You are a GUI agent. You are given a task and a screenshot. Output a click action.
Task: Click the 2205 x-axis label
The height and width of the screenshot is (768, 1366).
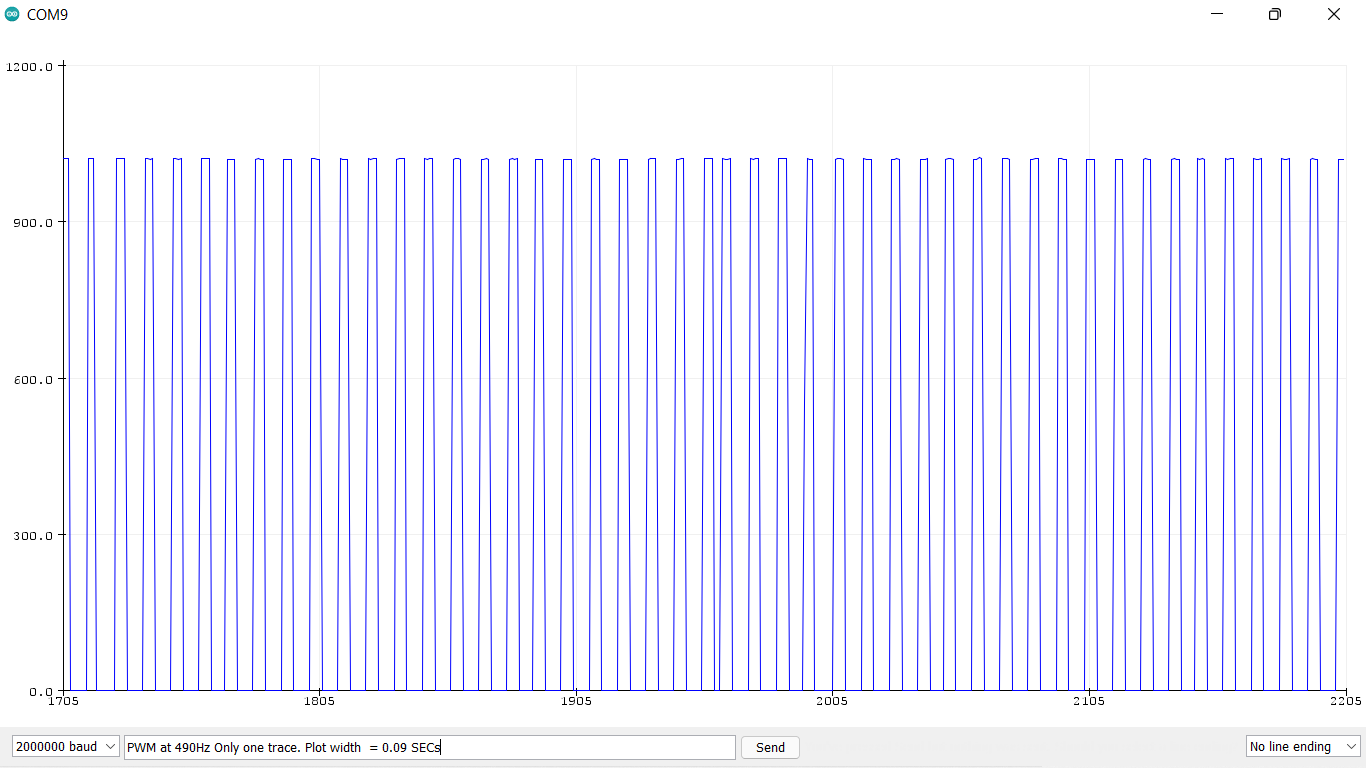tap(1346, 701)
